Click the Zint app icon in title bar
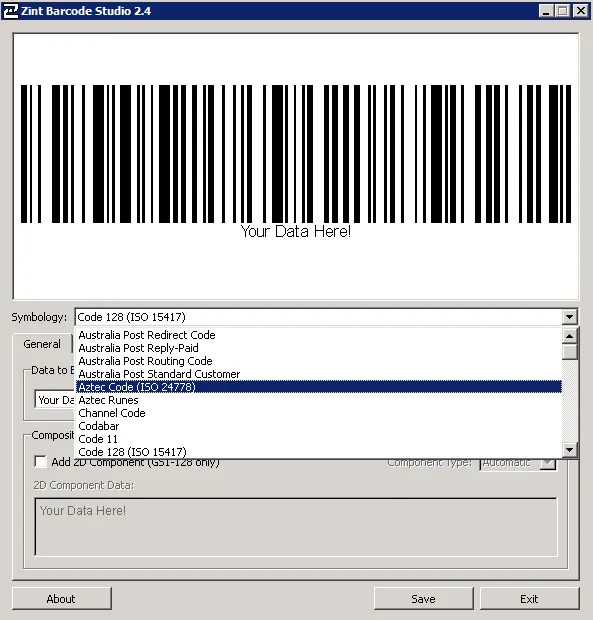 [10, 11]
